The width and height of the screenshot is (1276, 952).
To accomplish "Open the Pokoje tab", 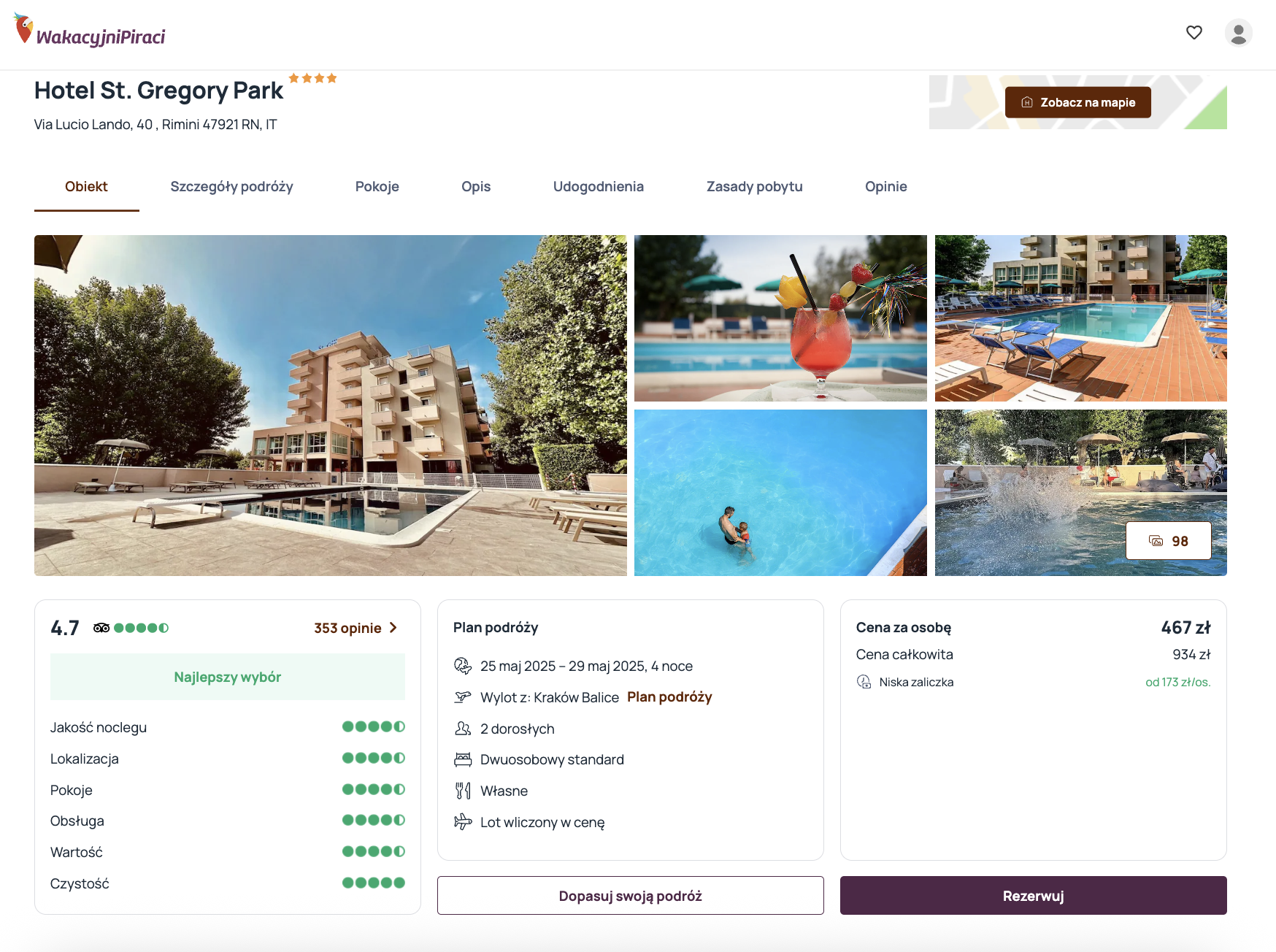I will (x=377, y=187).
